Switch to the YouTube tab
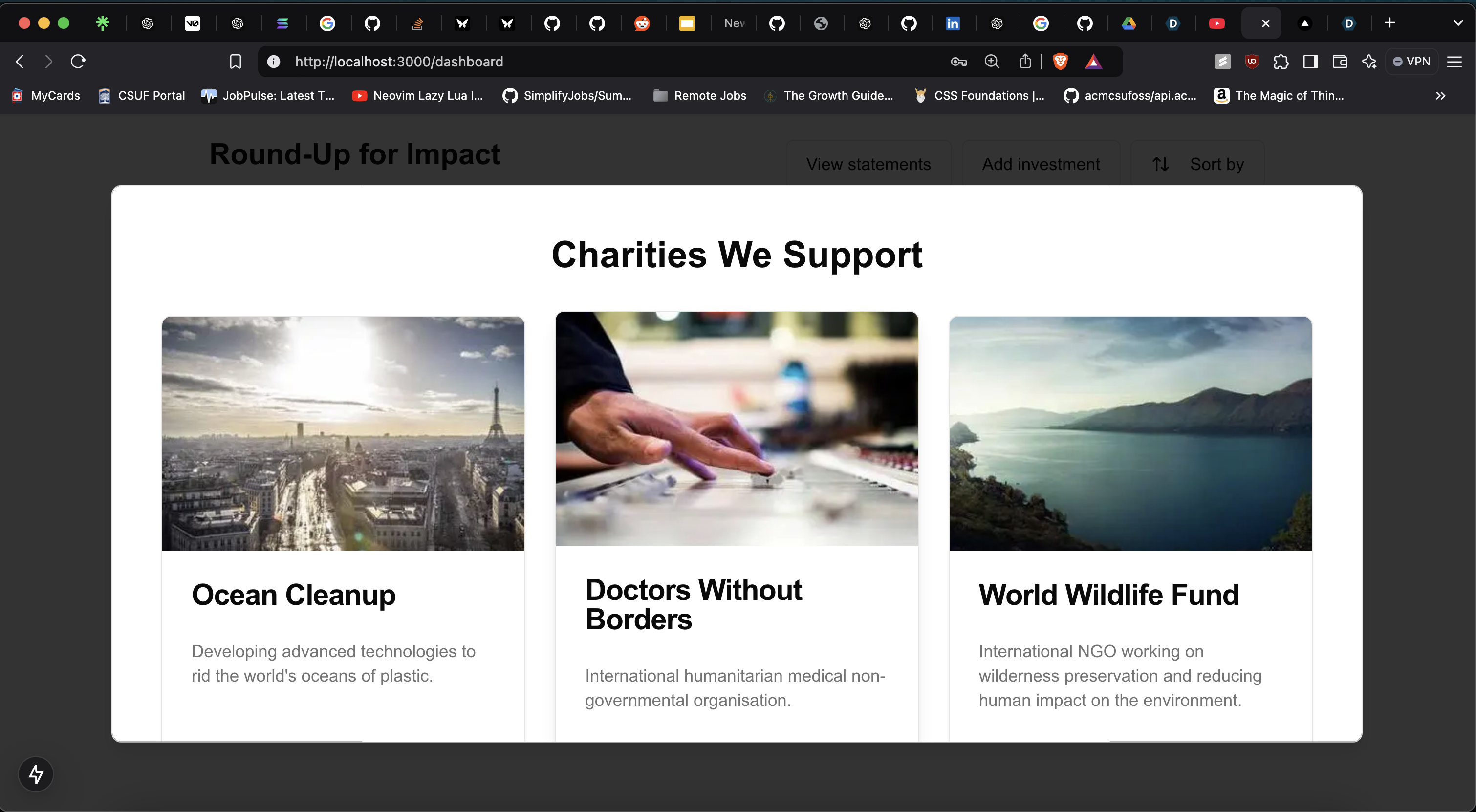This screenshot has height=812, width=1476. pyautogui.click(x=1216, y=23)
